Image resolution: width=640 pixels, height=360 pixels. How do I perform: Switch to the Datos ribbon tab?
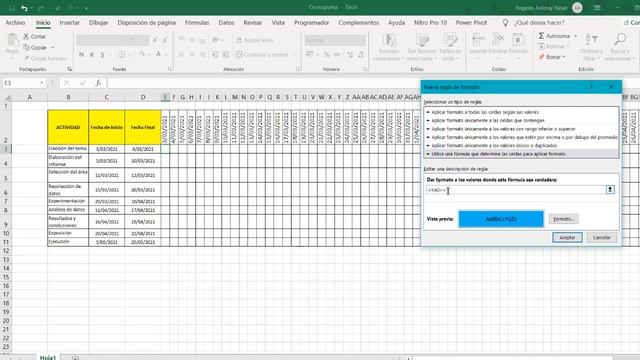point(226,23)
